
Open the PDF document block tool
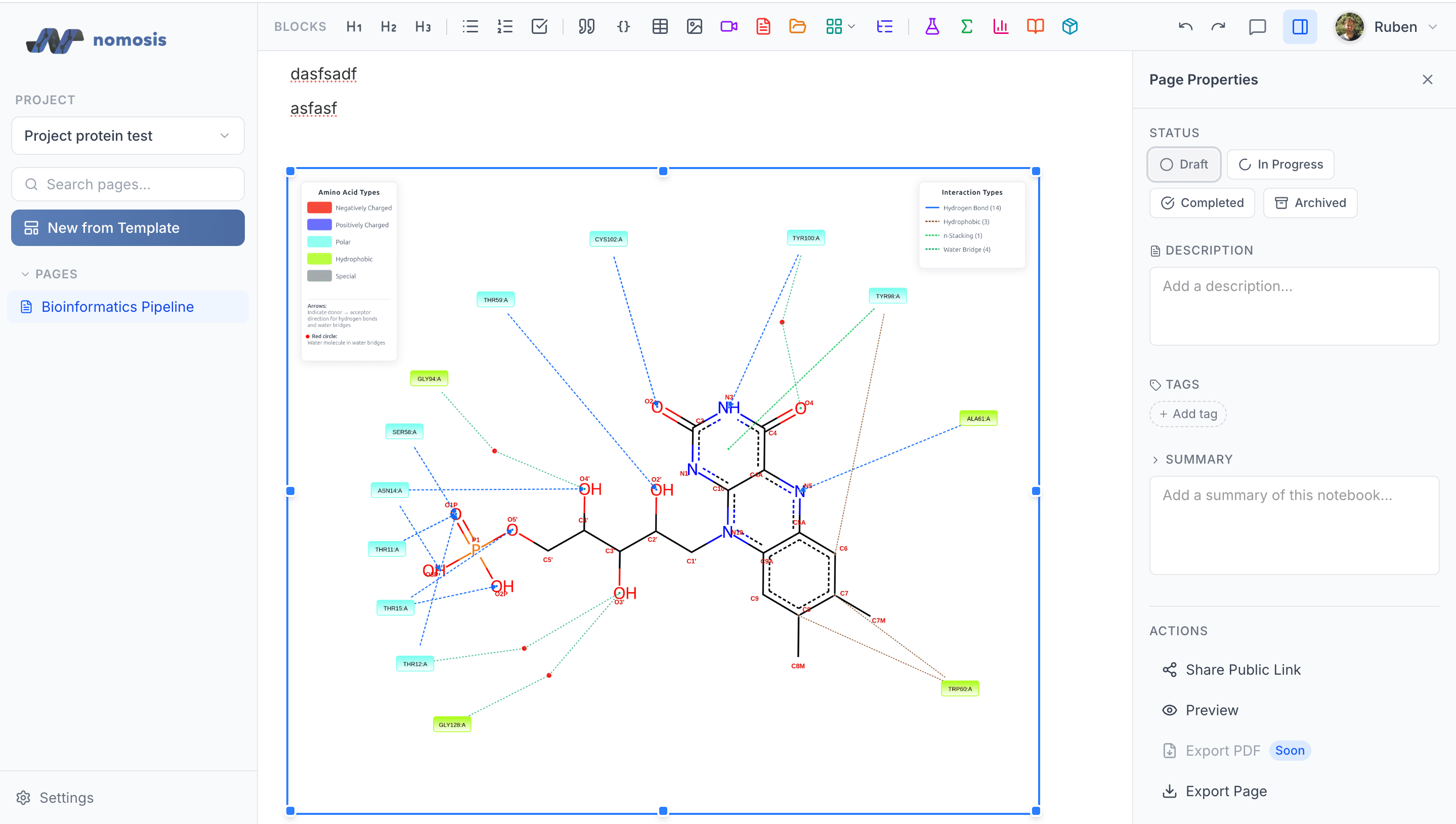pyautogui.click(x=762, y=26)
